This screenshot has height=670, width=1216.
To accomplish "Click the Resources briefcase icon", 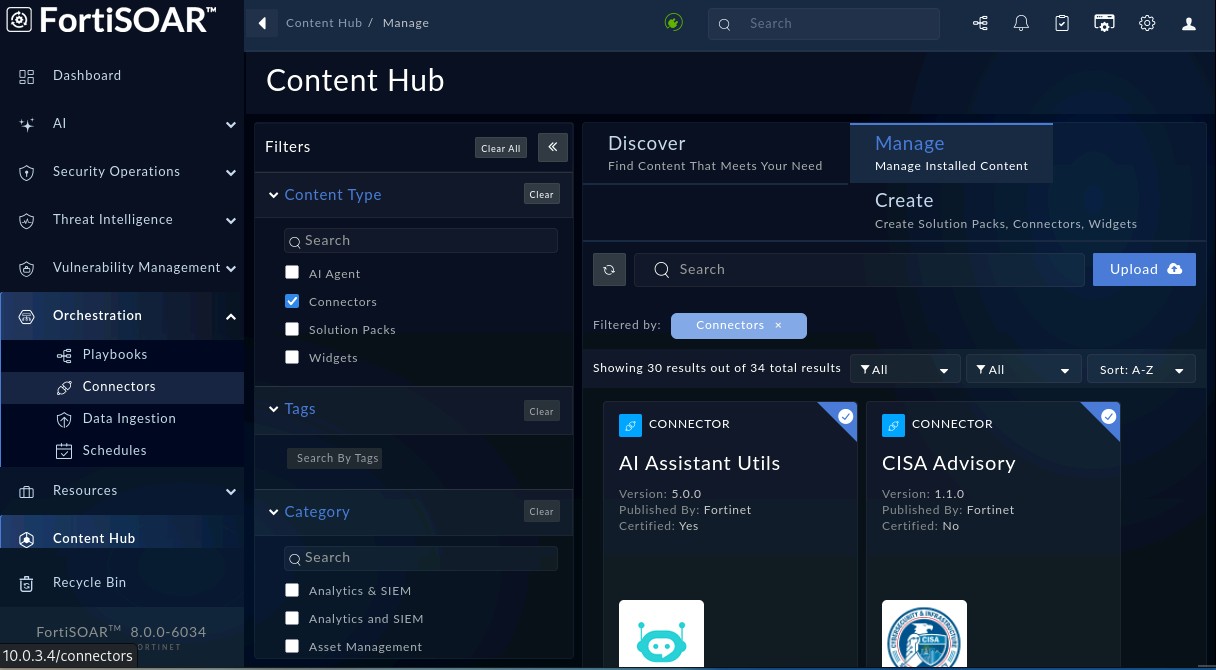I will [27, 491].
